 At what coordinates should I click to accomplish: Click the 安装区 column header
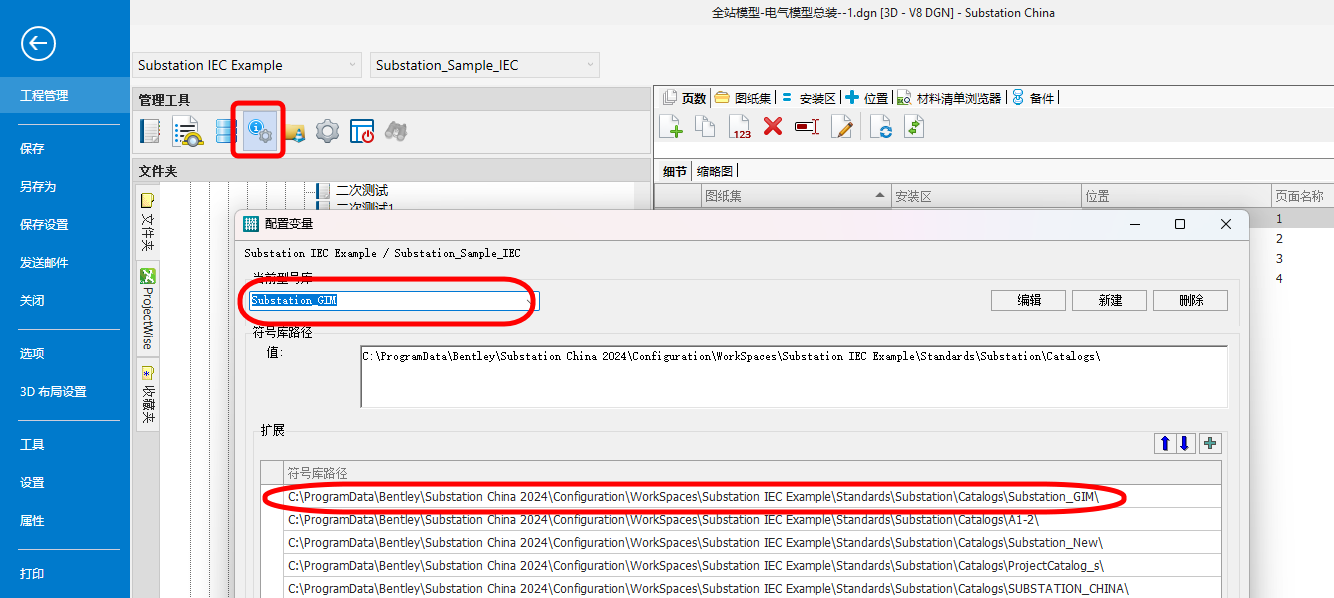coord(986,196)
